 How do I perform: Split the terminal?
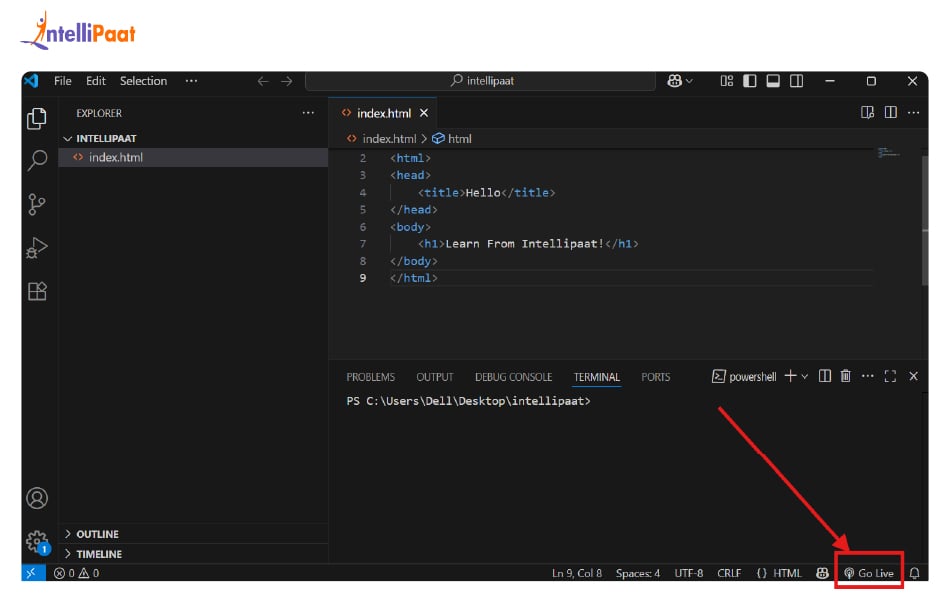(825, 376)
